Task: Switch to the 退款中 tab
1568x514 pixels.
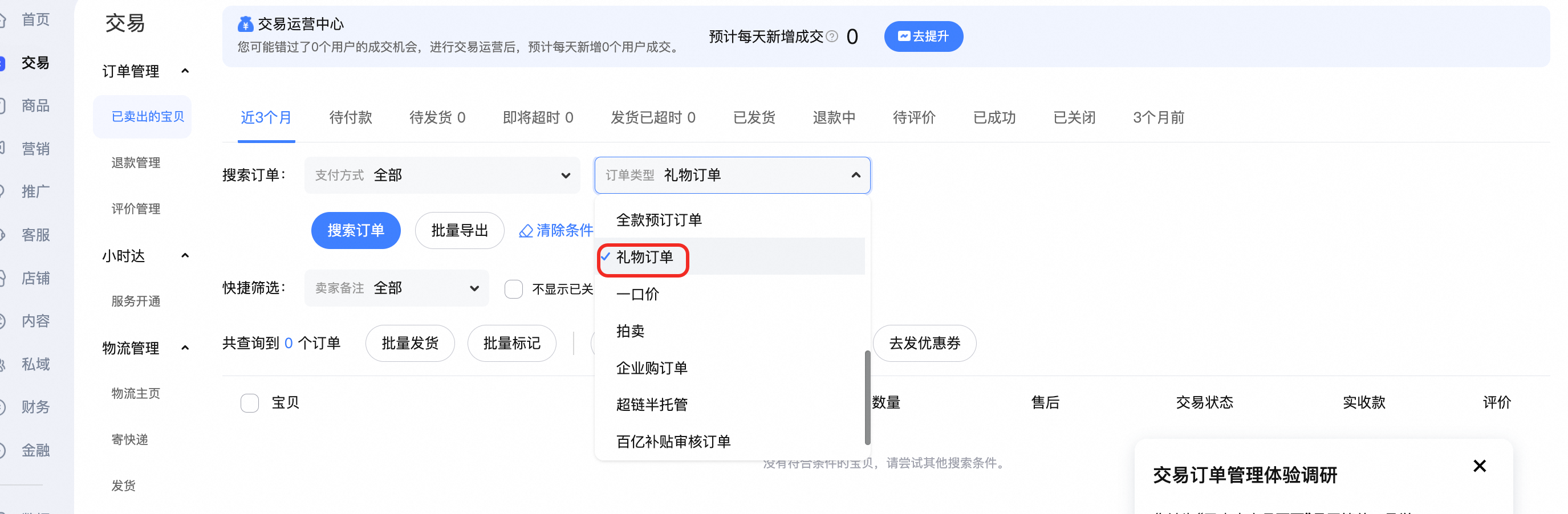Action: point(834,117)
